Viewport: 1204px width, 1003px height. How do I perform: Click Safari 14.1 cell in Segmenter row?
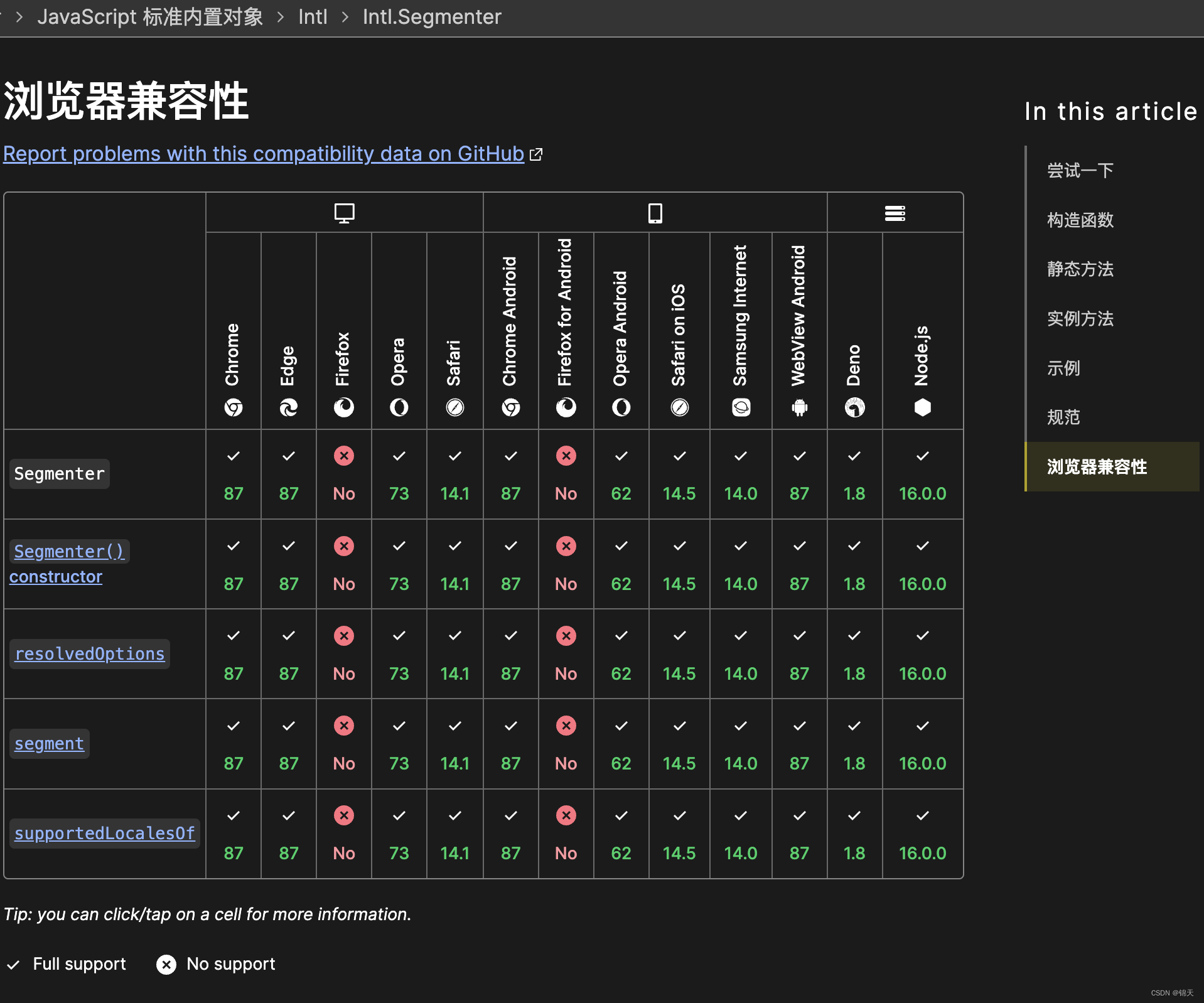coord(455,475)
